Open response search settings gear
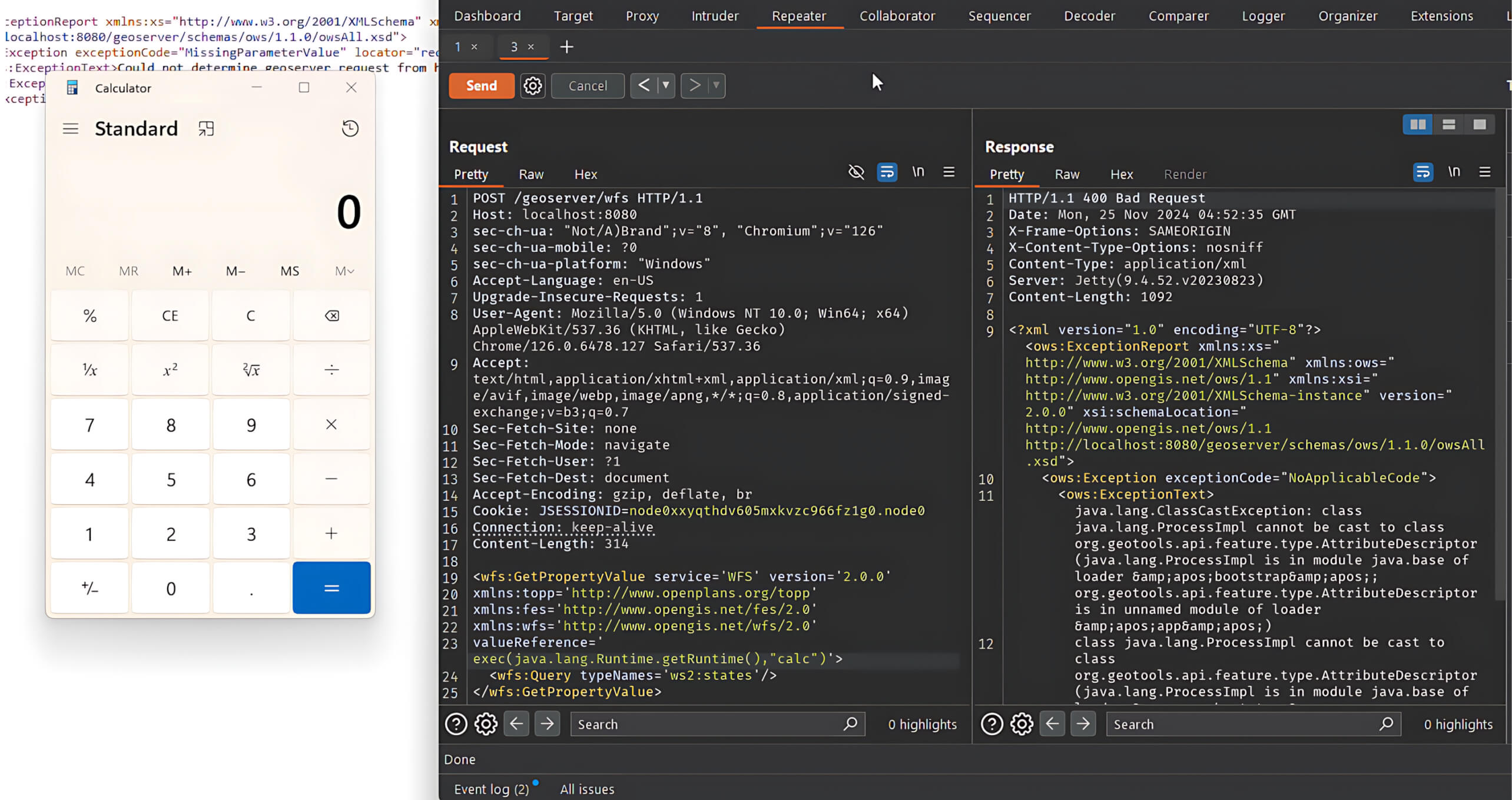The image size is (1512, 800). (x=1022, y=723)
